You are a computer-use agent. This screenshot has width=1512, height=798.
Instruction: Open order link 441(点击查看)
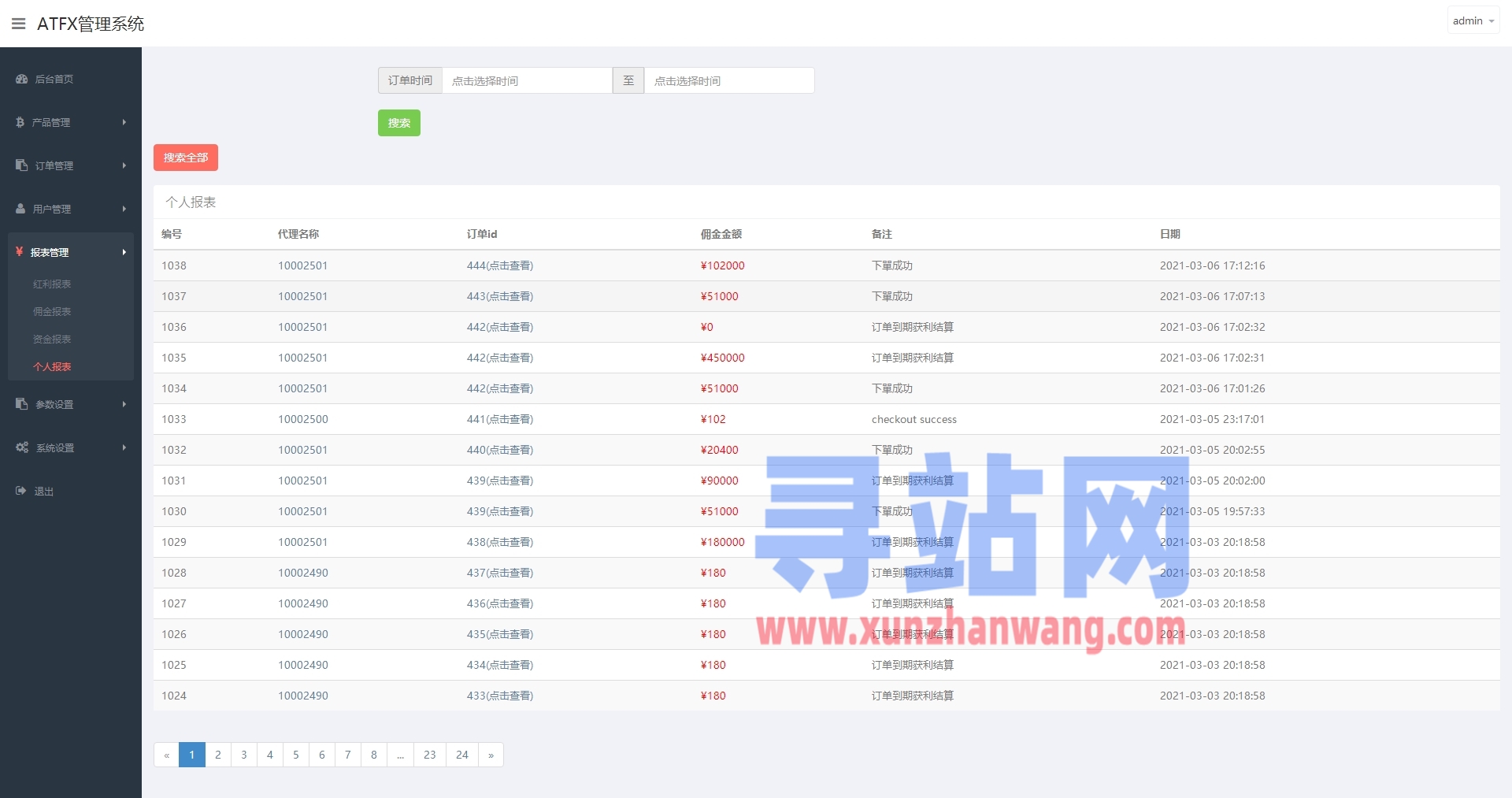coord(500,419)
